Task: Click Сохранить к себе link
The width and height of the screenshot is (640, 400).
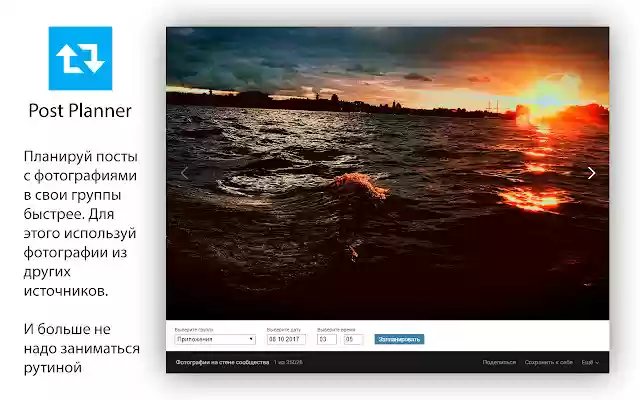Action: click(x=549, y=362)
